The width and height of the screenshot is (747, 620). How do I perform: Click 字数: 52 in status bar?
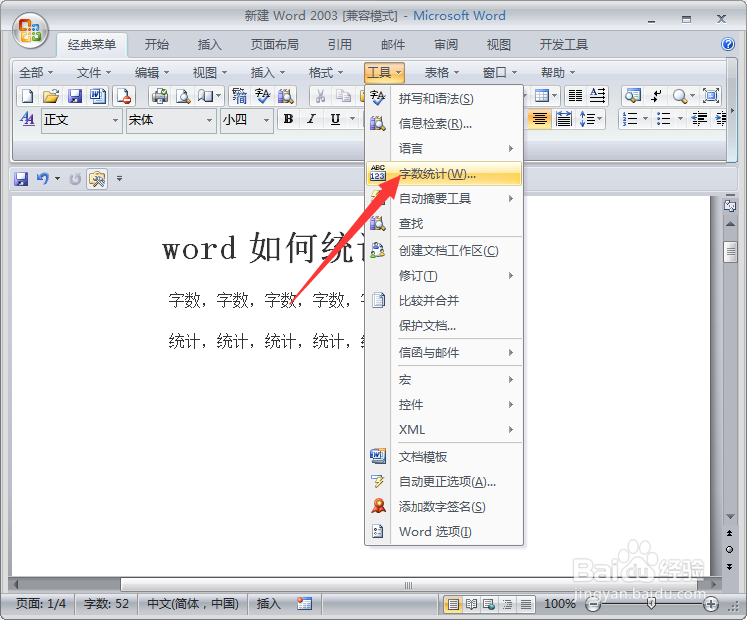pos(106,604)
